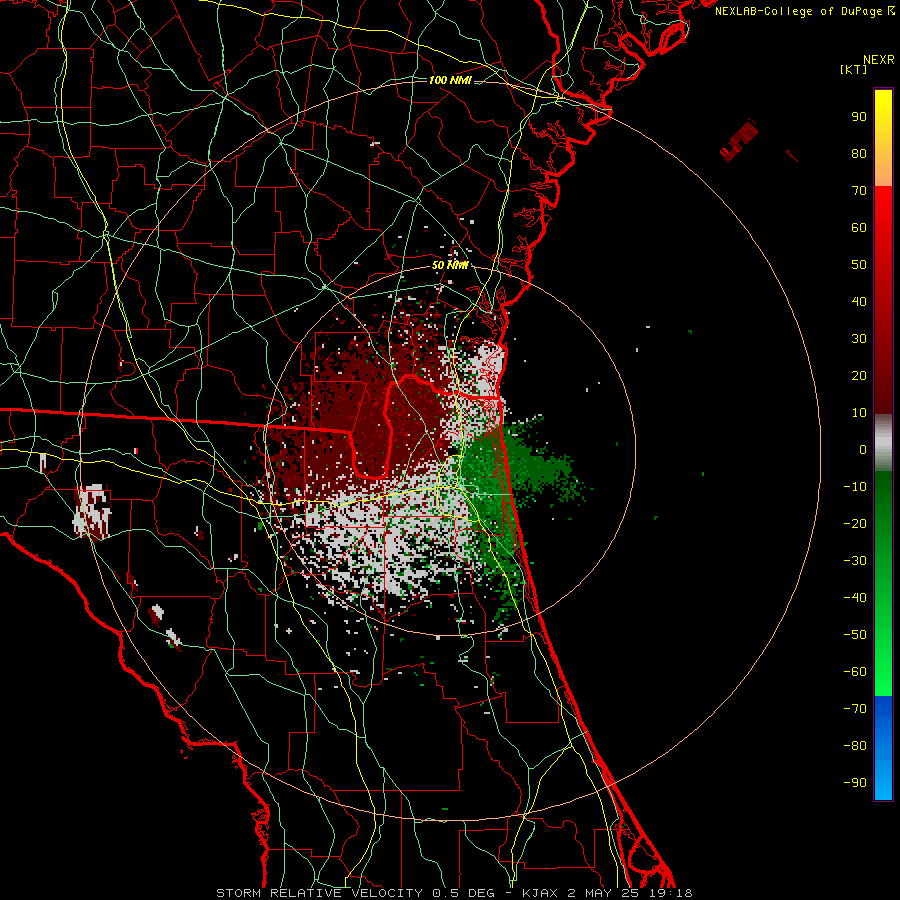Viewport: 900px width, 900px height.
Task: Click the 60 value on the velocity scale
Action: [x=859, y=228]
